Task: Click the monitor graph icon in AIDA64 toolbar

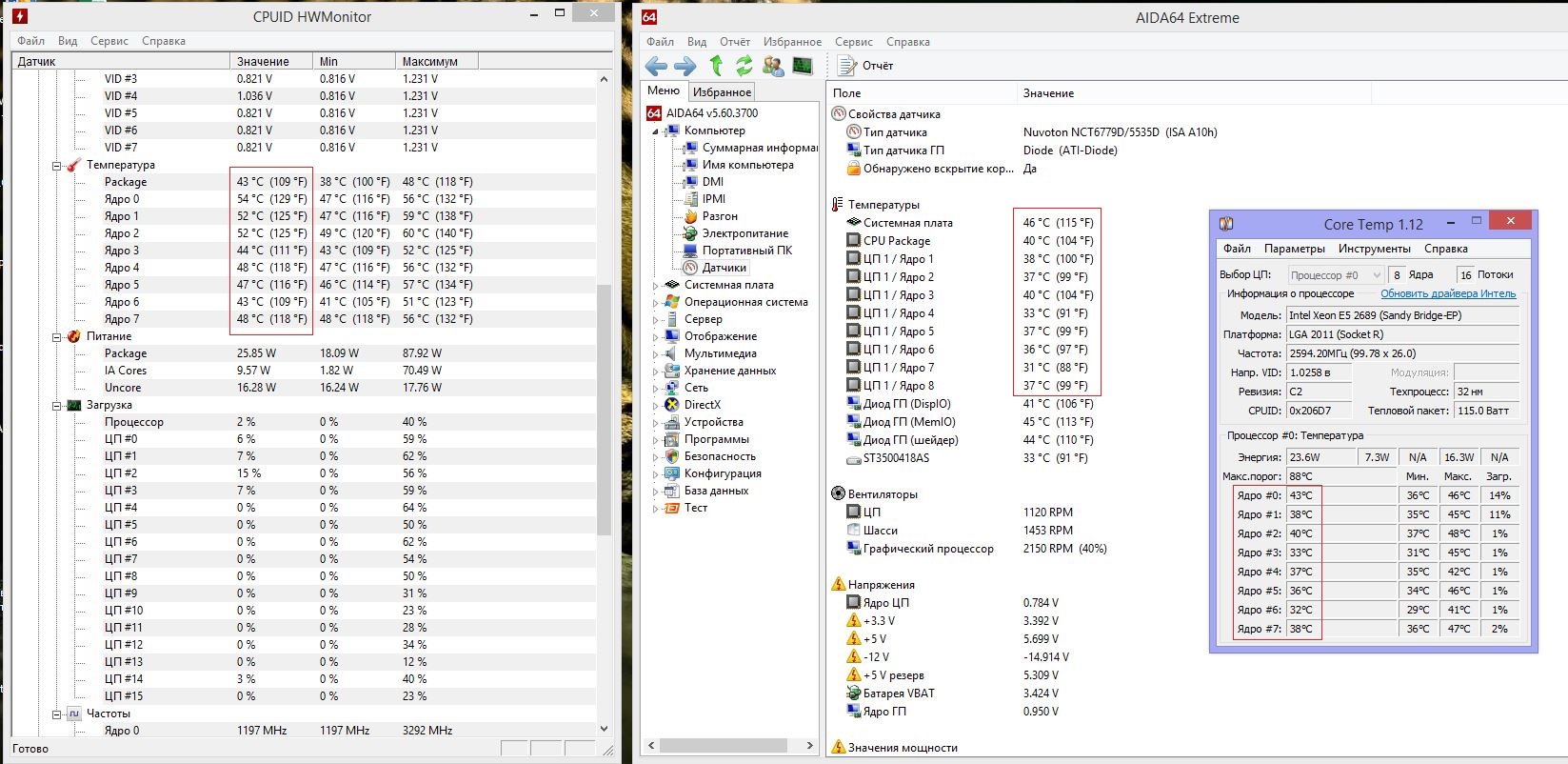Action: pos(803,66)
